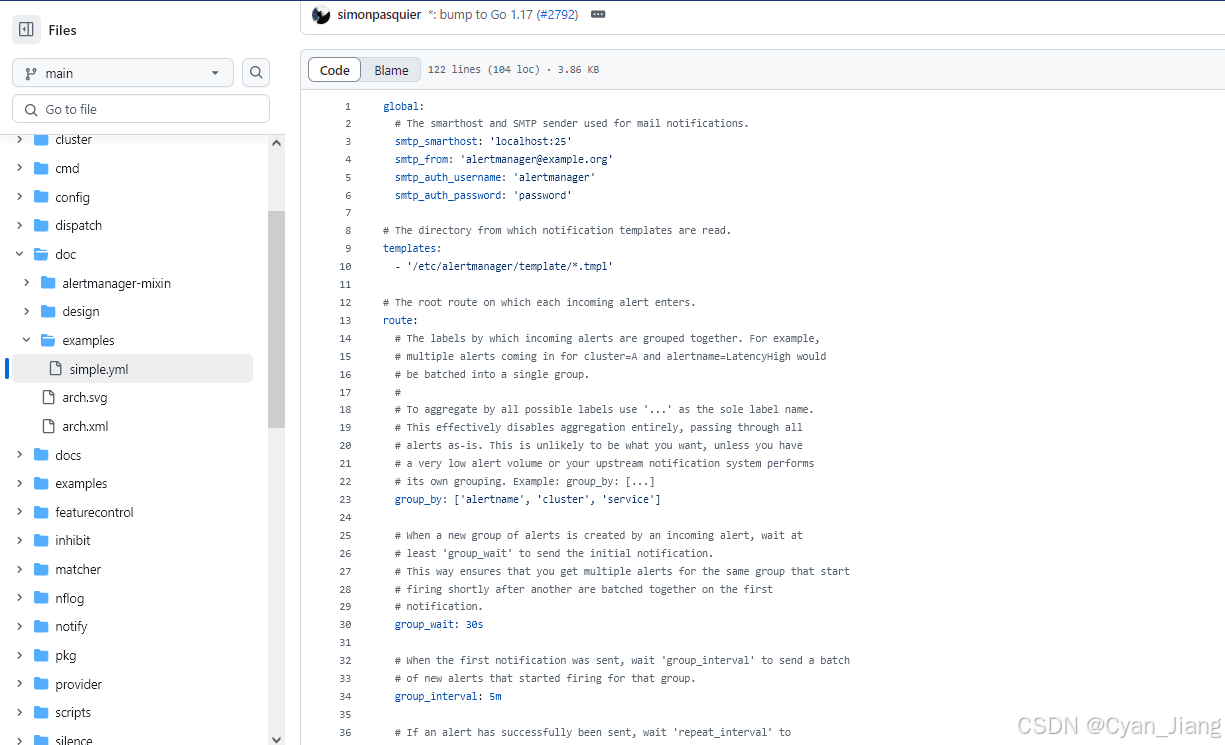Select the config folder icon

[41, 197]
